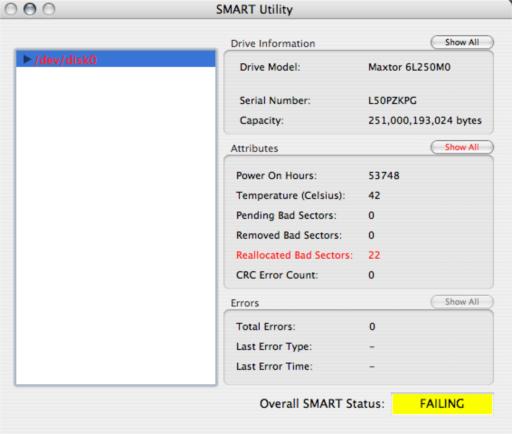The height and width of the screenshot is (434, 512).
Task: Click the Total Errors value
Action: tap(372, 326)
